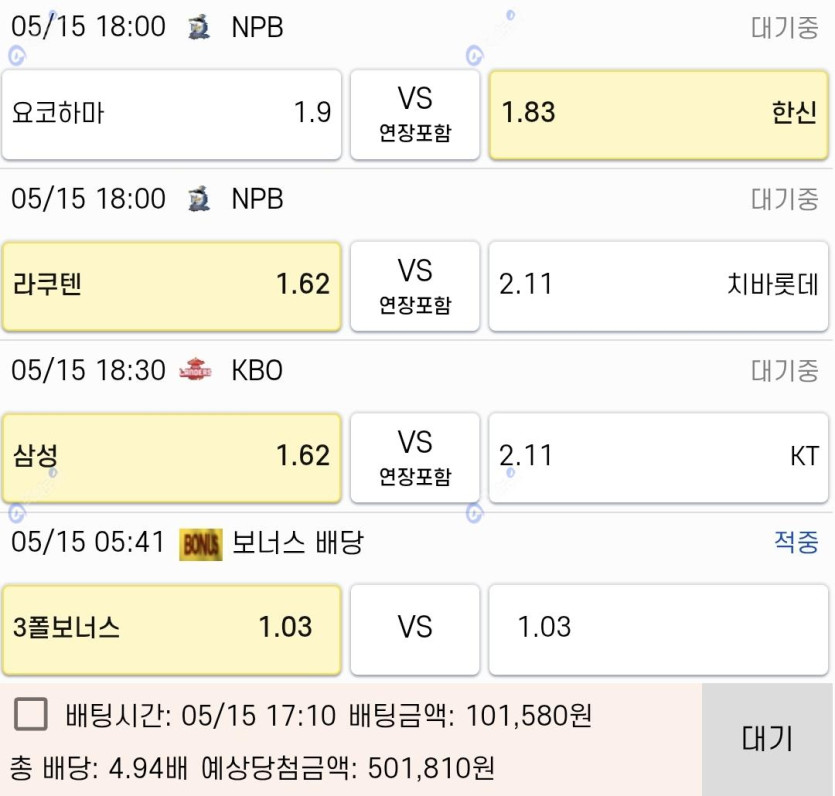Click the grey 대기 status button
835x796 pixels.
click(767, 740)
